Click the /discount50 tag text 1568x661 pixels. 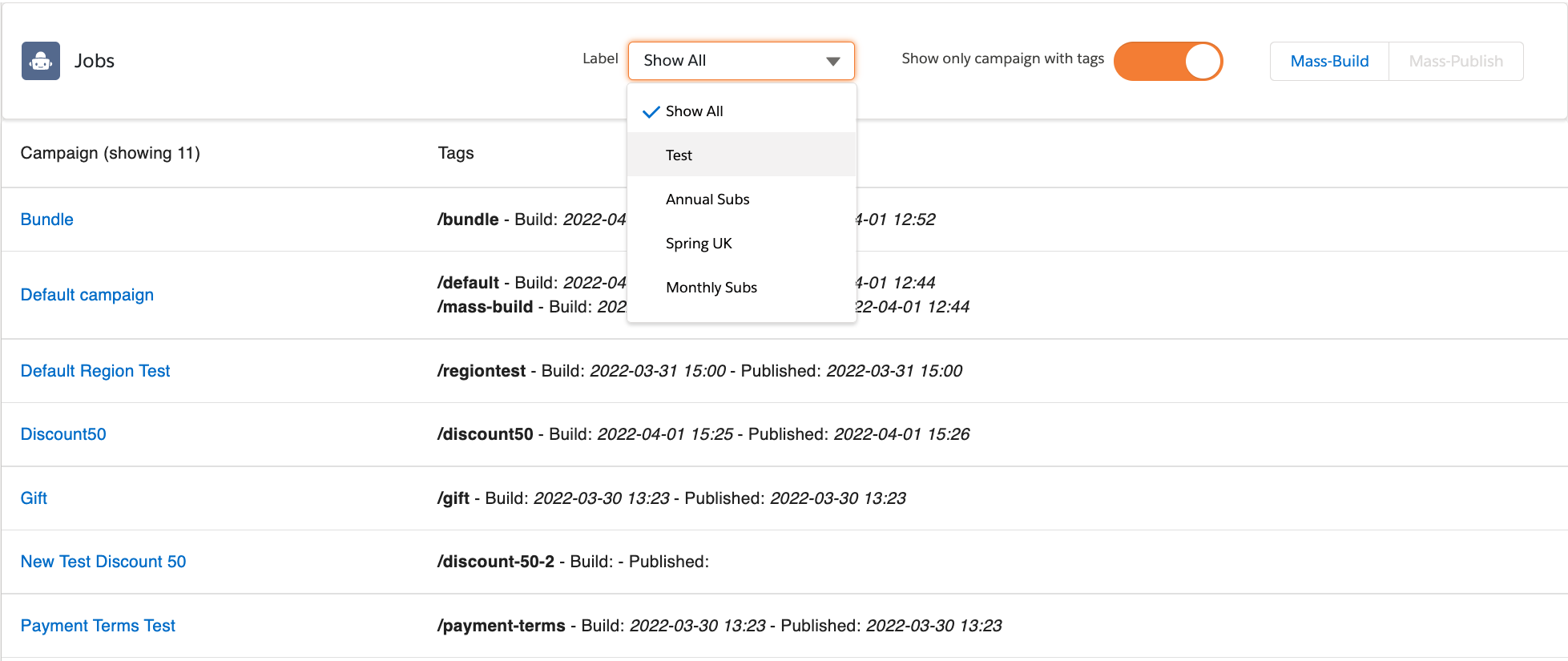(x=485, y=434)
